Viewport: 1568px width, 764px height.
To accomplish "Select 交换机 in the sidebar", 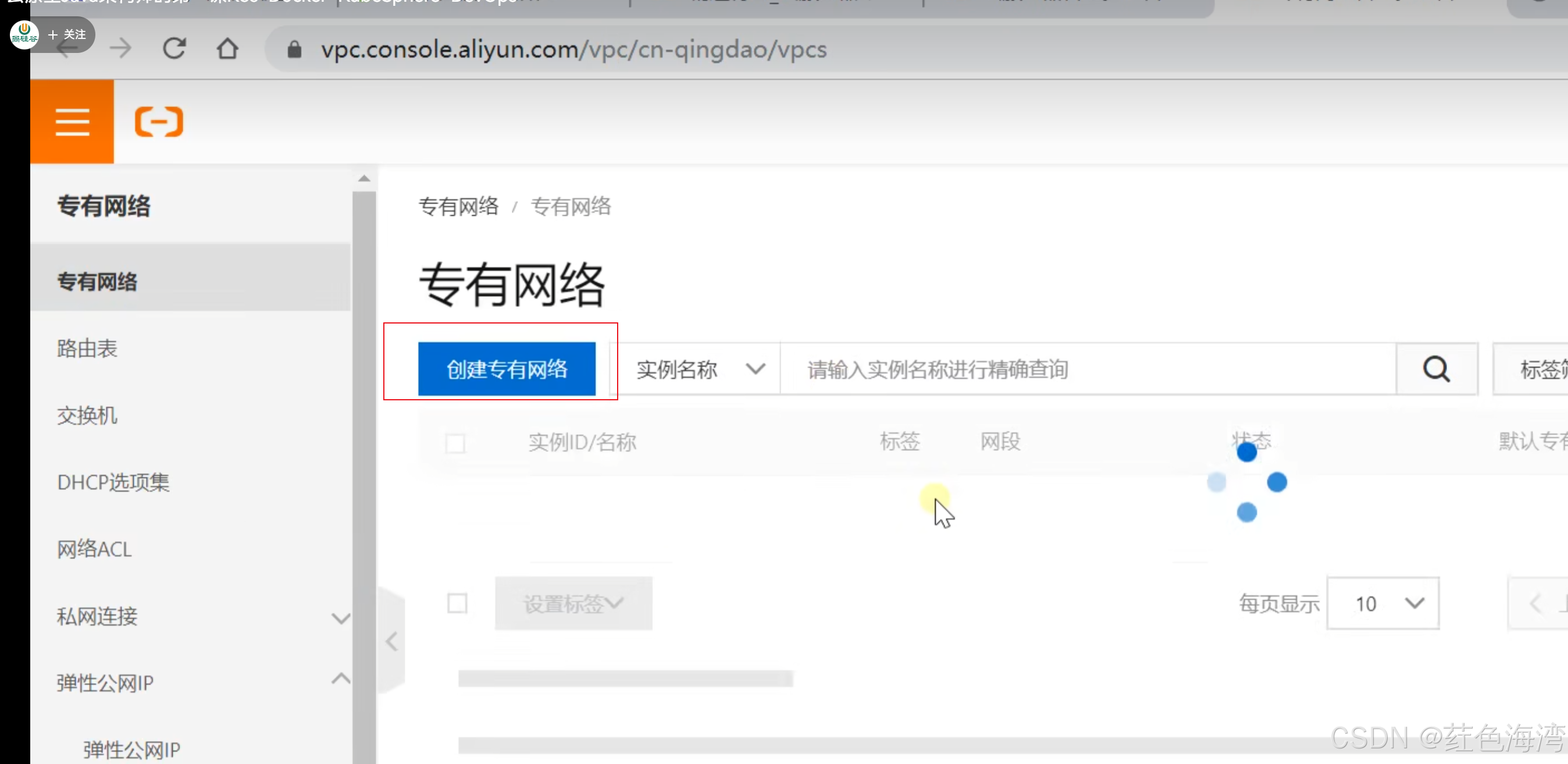I will coord(87,416).
